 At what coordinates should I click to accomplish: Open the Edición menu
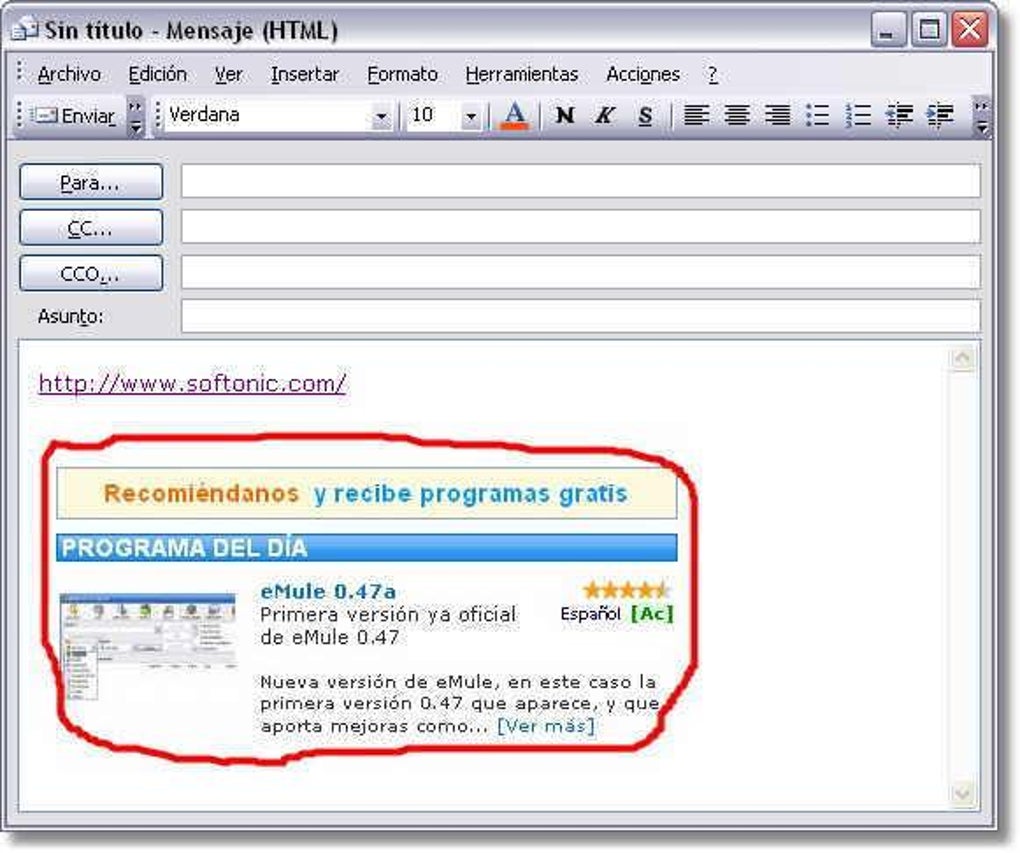tap(157, 74)
